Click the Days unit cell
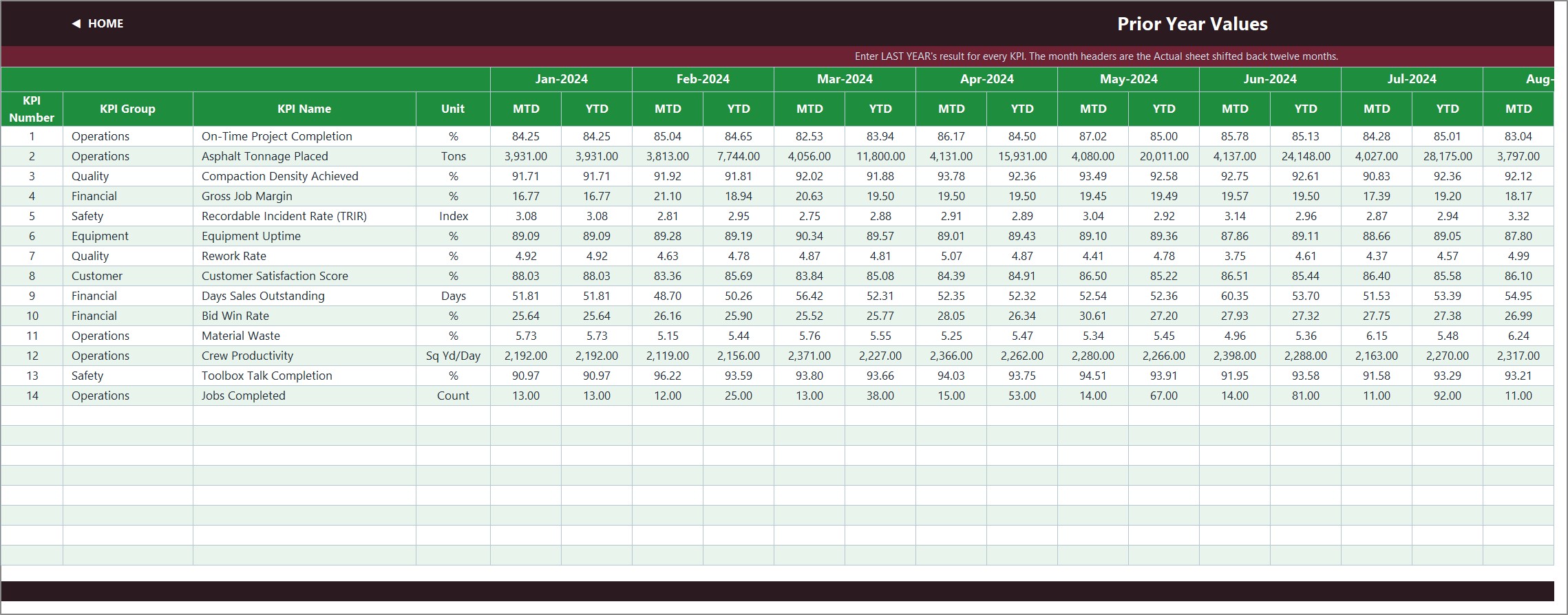The width and height of the screenshot is (1568, 615). (453, 296)
